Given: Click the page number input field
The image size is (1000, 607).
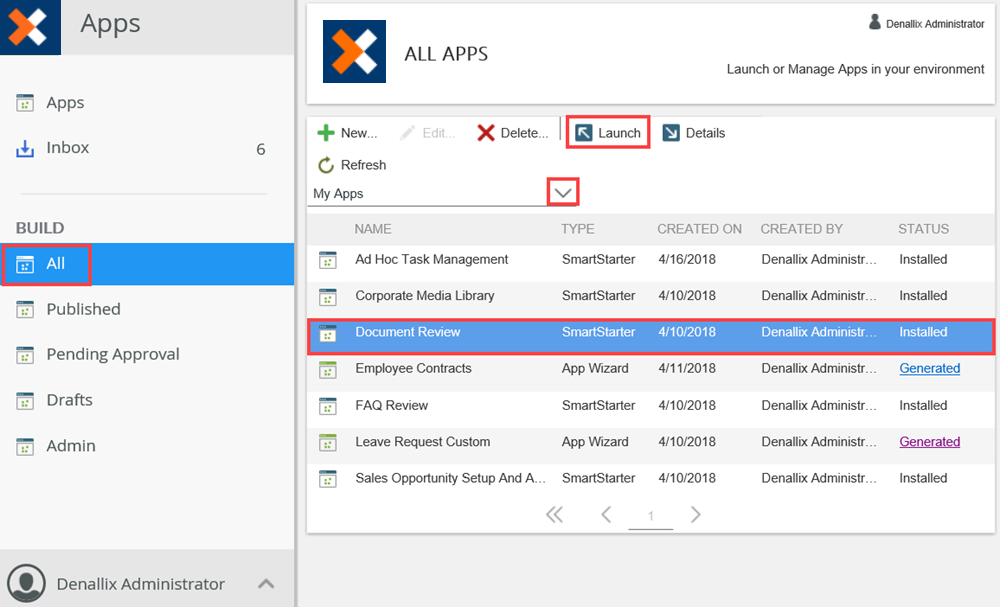Looking at the screenshot, I should 651,516.
